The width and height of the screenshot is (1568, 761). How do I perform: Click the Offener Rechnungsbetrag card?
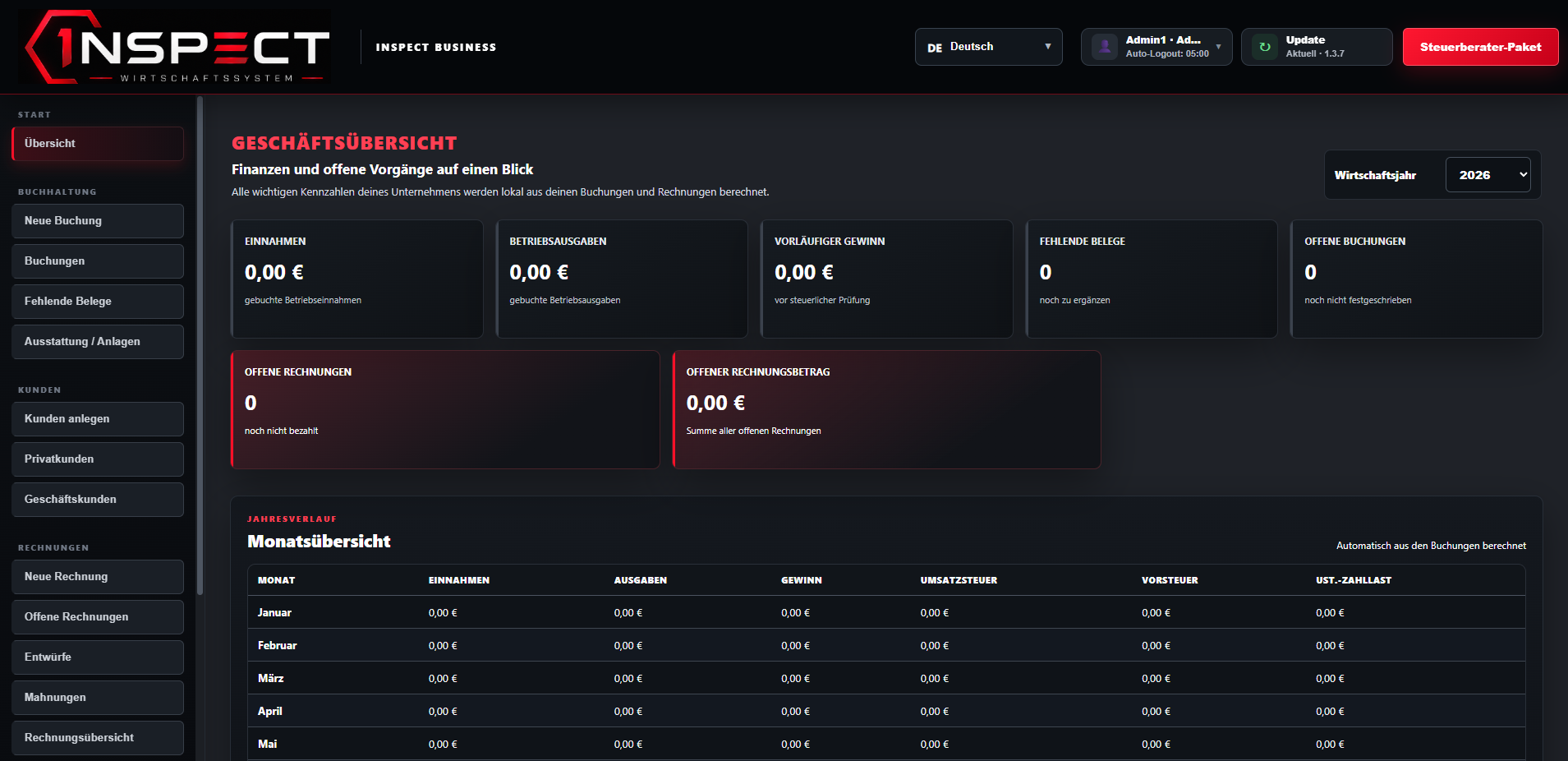[x=887, y=410]
